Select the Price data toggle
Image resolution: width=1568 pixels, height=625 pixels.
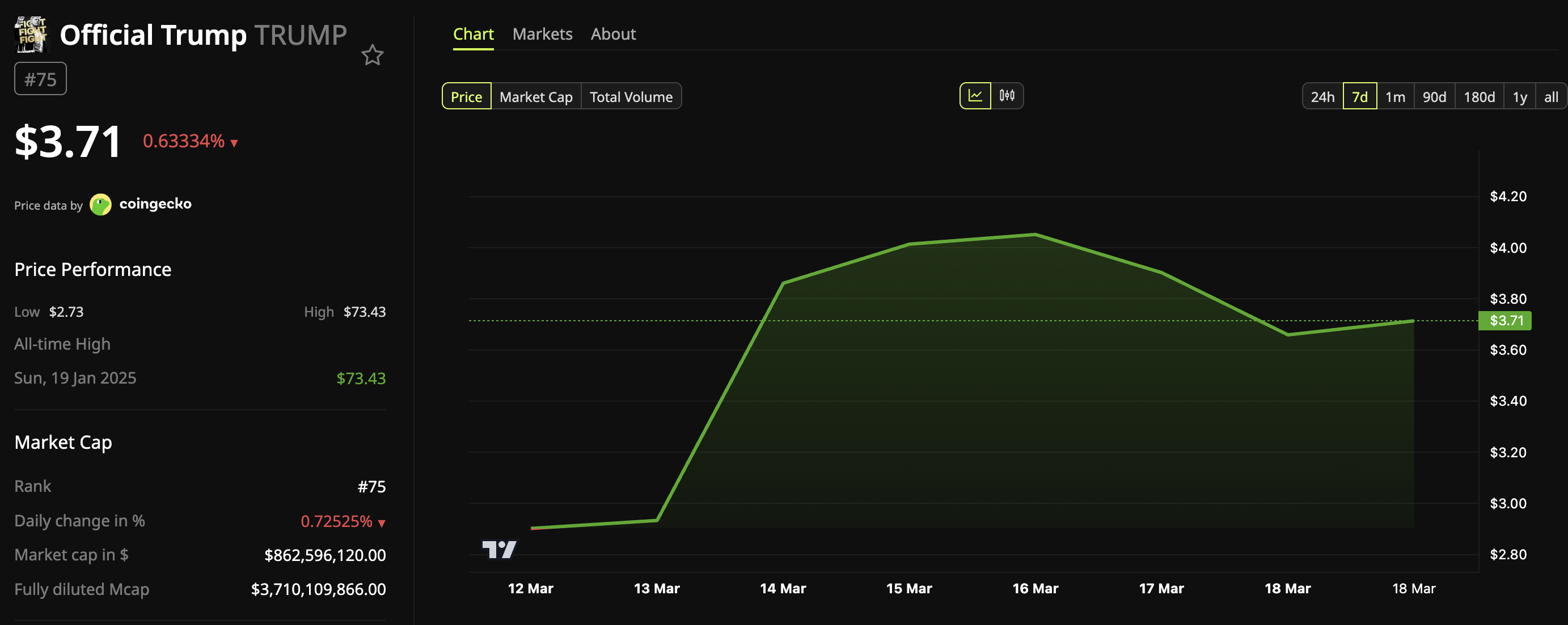(x=466, y=97)
